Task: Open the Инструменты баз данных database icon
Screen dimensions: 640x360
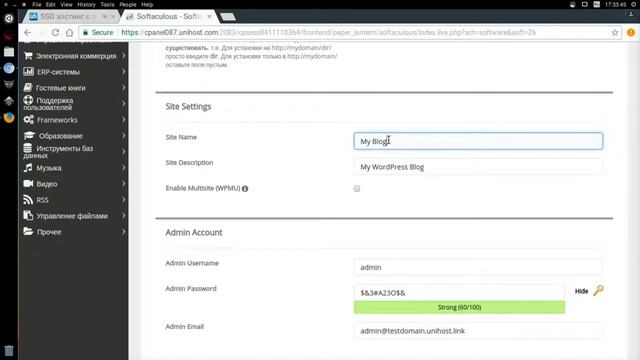Action: coord(28,147)
